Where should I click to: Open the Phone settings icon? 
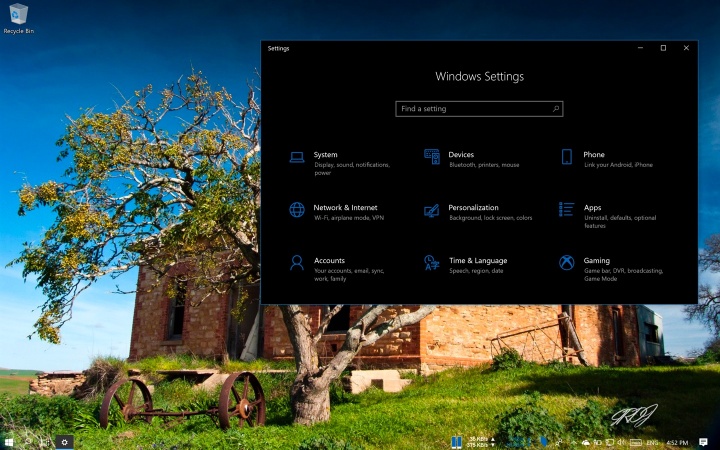pos(567,157)
